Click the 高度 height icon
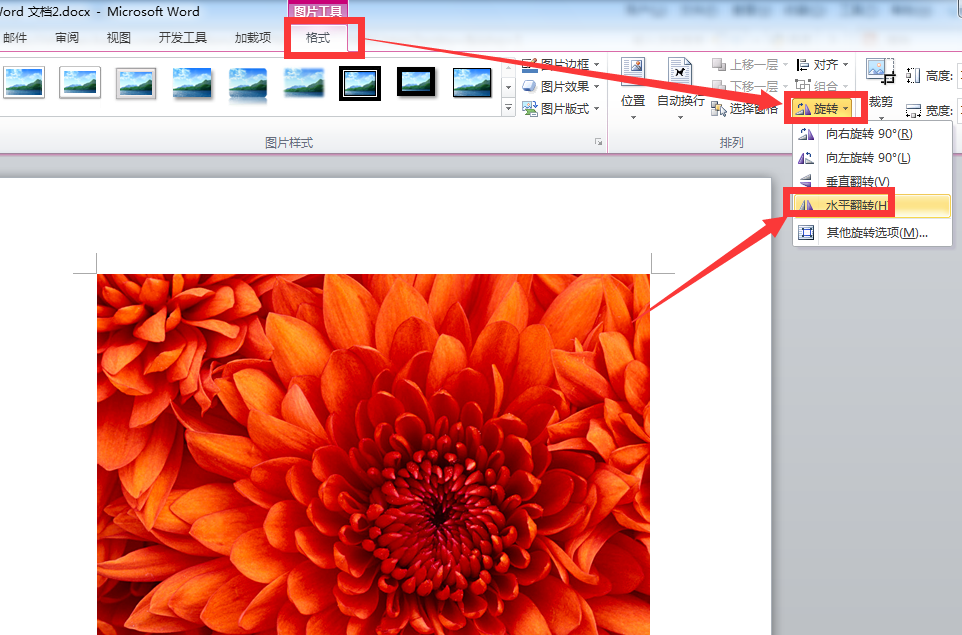Screen dimensions: 962x635 coord(913,75)
